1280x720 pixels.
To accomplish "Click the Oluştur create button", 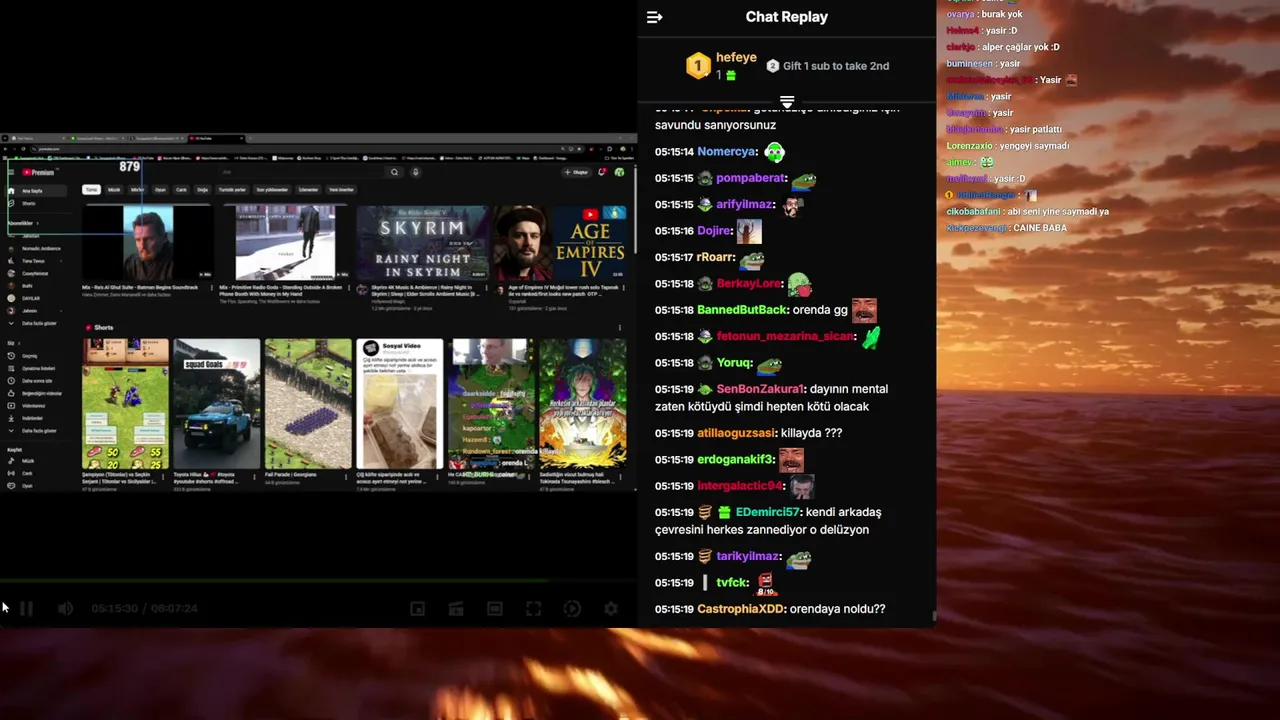I will tap(576, 172).
